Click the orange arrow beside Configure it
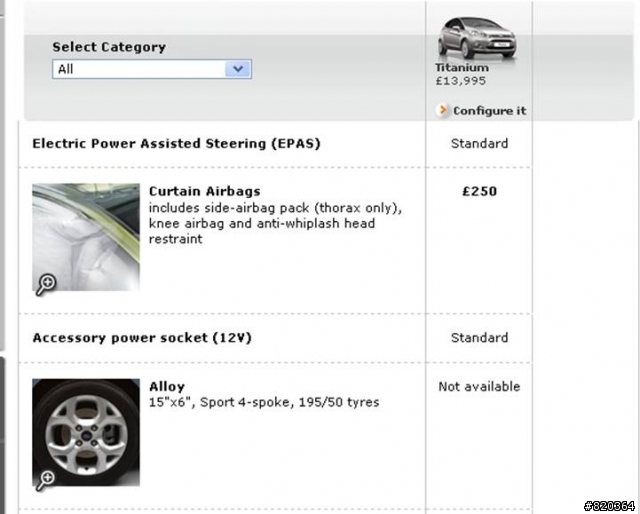 coord(442,110)
